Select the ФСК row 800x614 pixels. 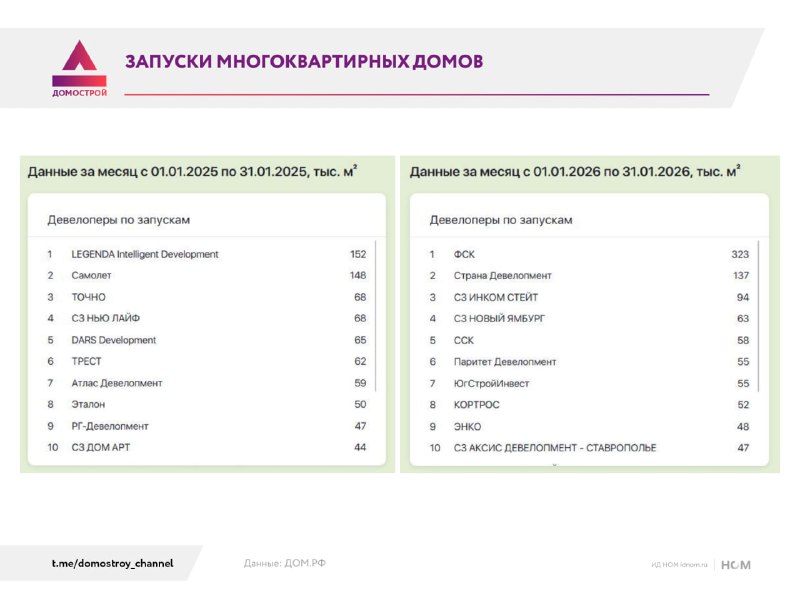[589, 254]
